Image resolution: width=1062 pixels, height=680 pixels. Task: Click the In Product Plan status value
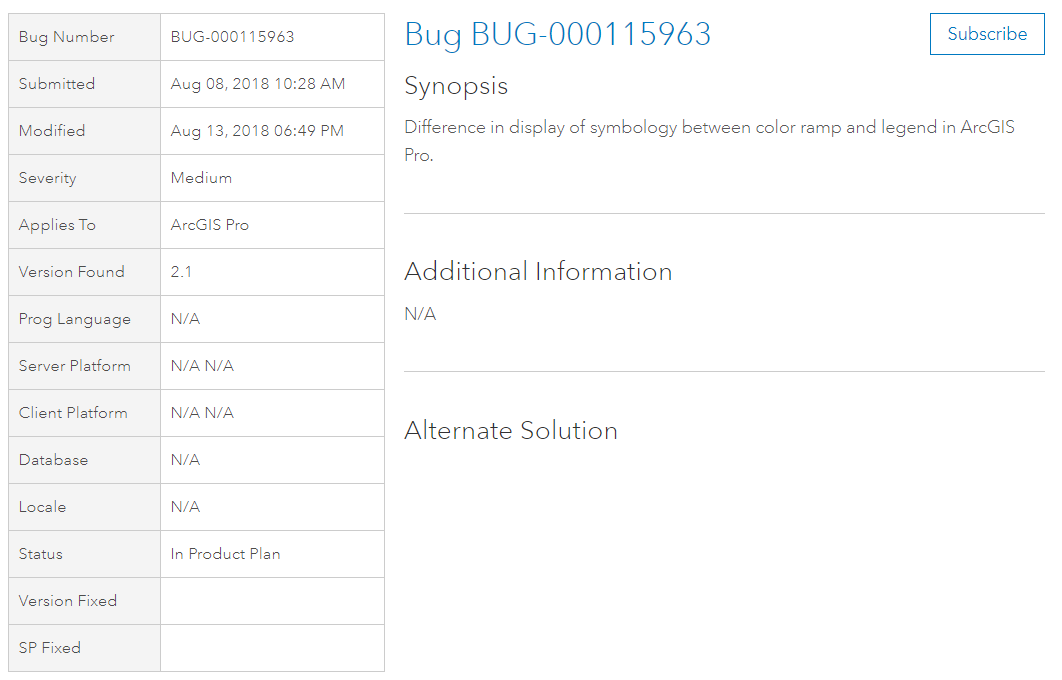tap(225, 554)
